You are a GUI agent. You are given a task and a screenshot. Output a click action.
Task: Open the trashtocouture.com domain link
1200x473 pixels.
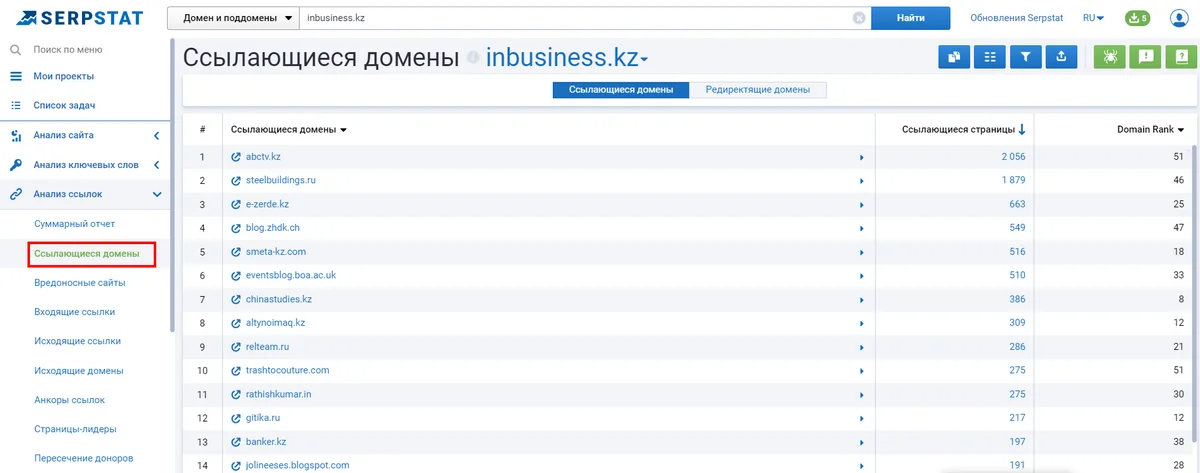(287, 370)
